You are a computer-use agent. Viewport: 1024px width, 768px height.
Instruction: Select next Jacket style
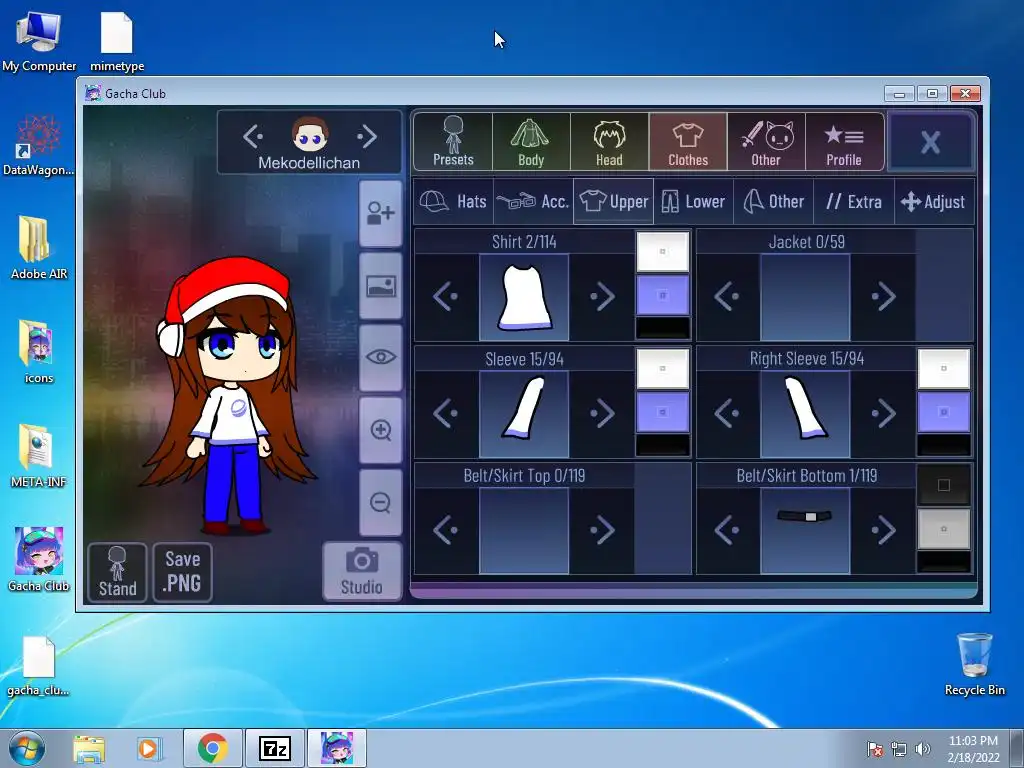tap(883, 297)
